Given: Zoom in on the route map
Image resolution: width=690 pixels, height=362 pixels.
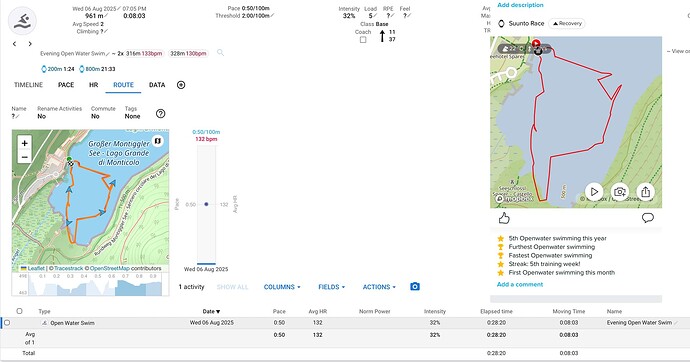Looking at the screenshot, I should pos(25,143).
